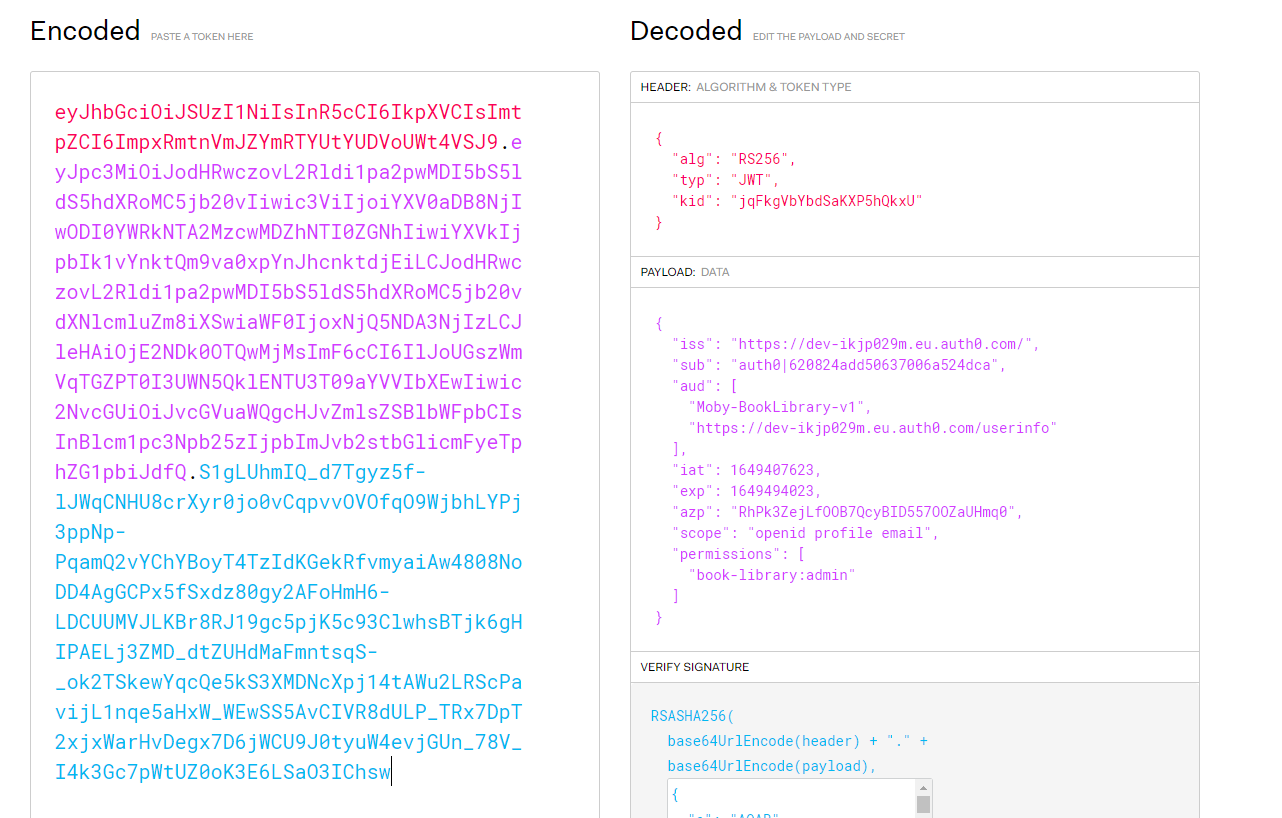
Task: Click inside the public key text box
Action: (x=792, y=799)
